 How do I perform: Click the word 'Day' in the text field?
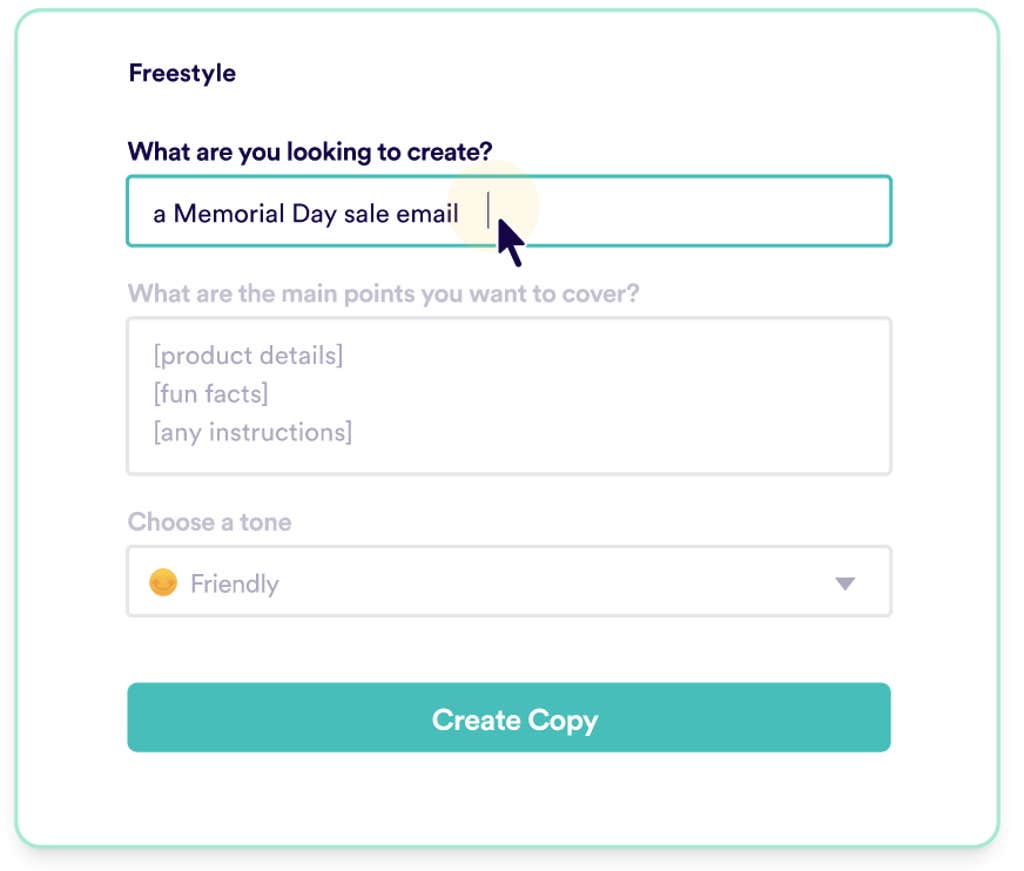coord(314,213)
